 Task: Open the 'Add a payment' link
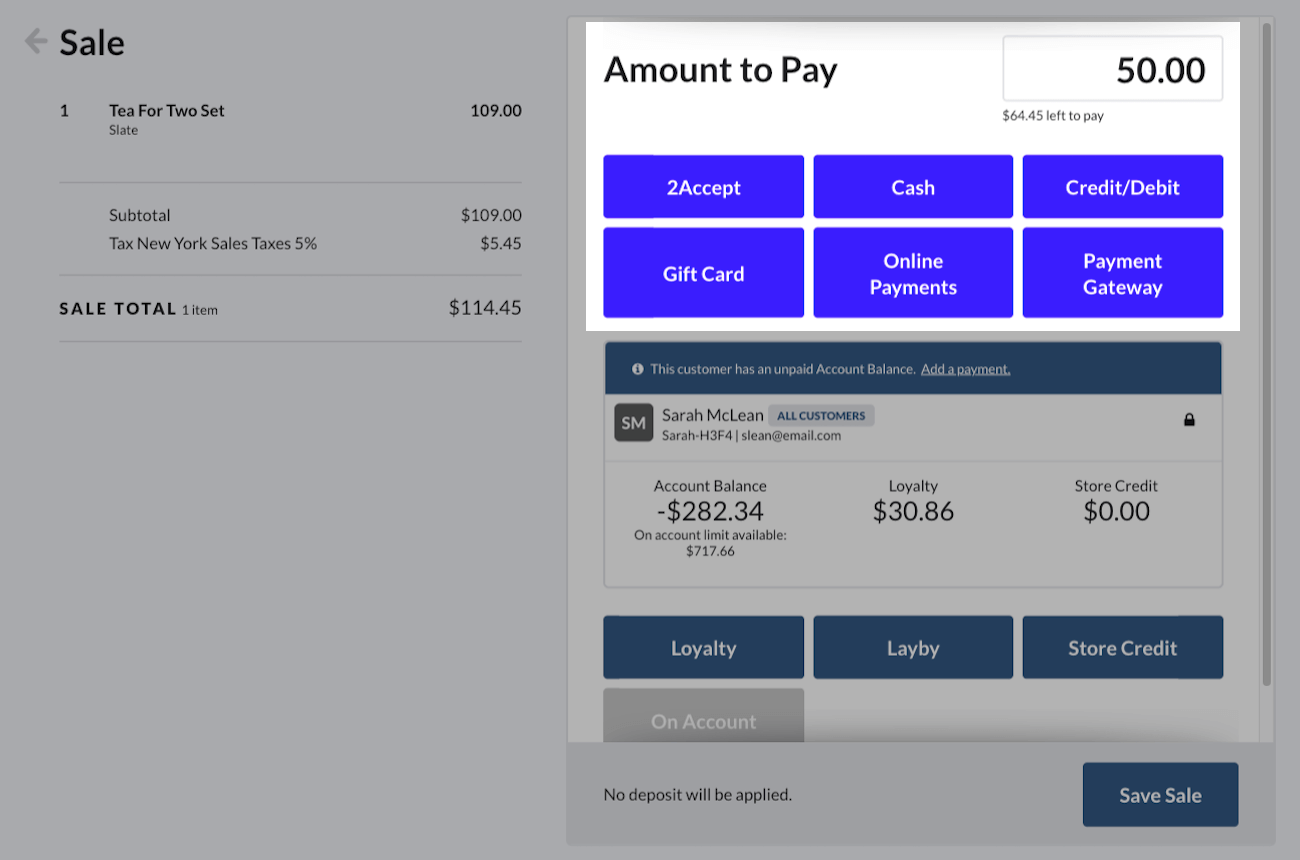point(965,369)
